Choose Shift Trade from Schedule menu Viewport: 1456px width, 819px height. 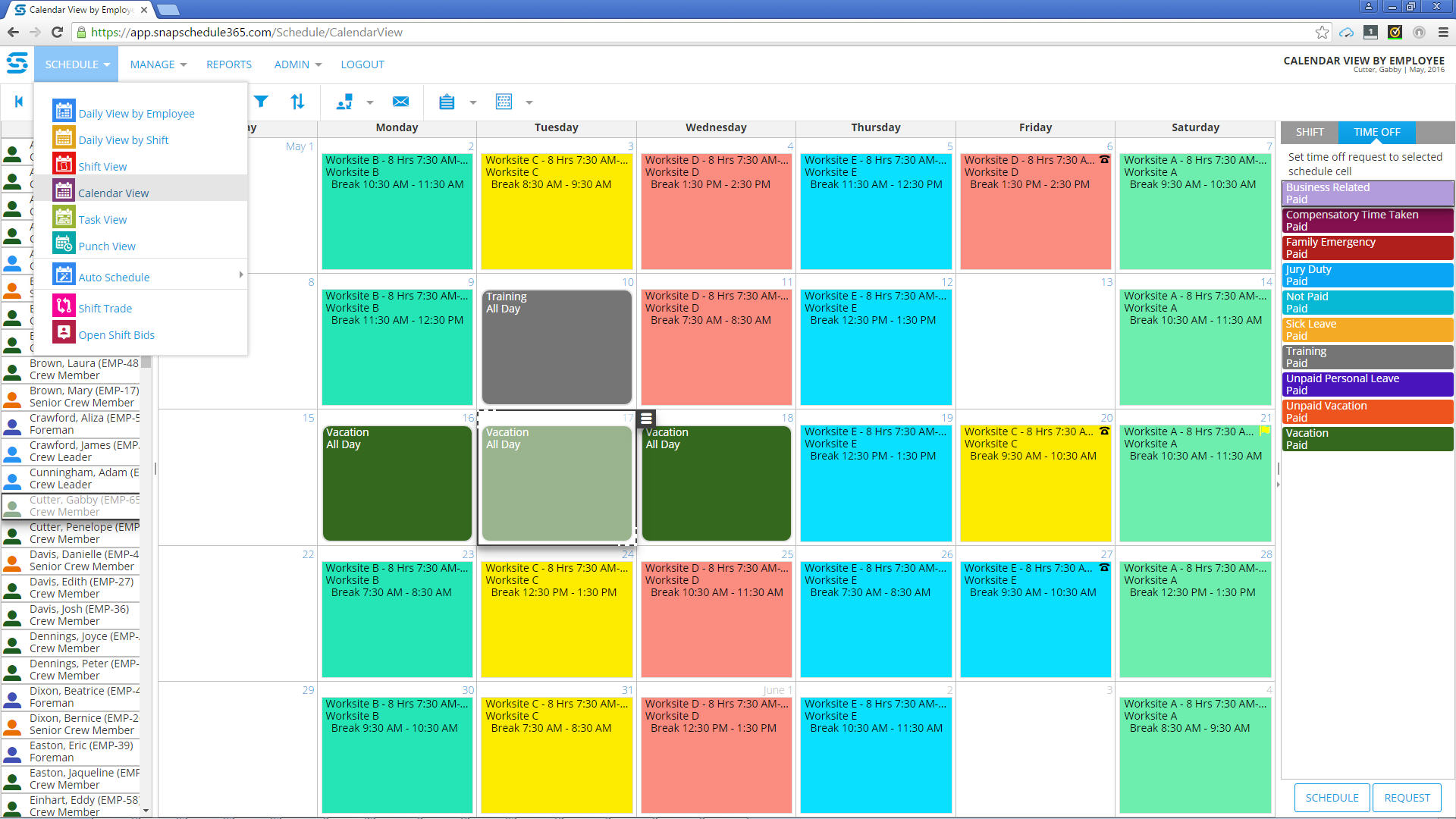105,309
